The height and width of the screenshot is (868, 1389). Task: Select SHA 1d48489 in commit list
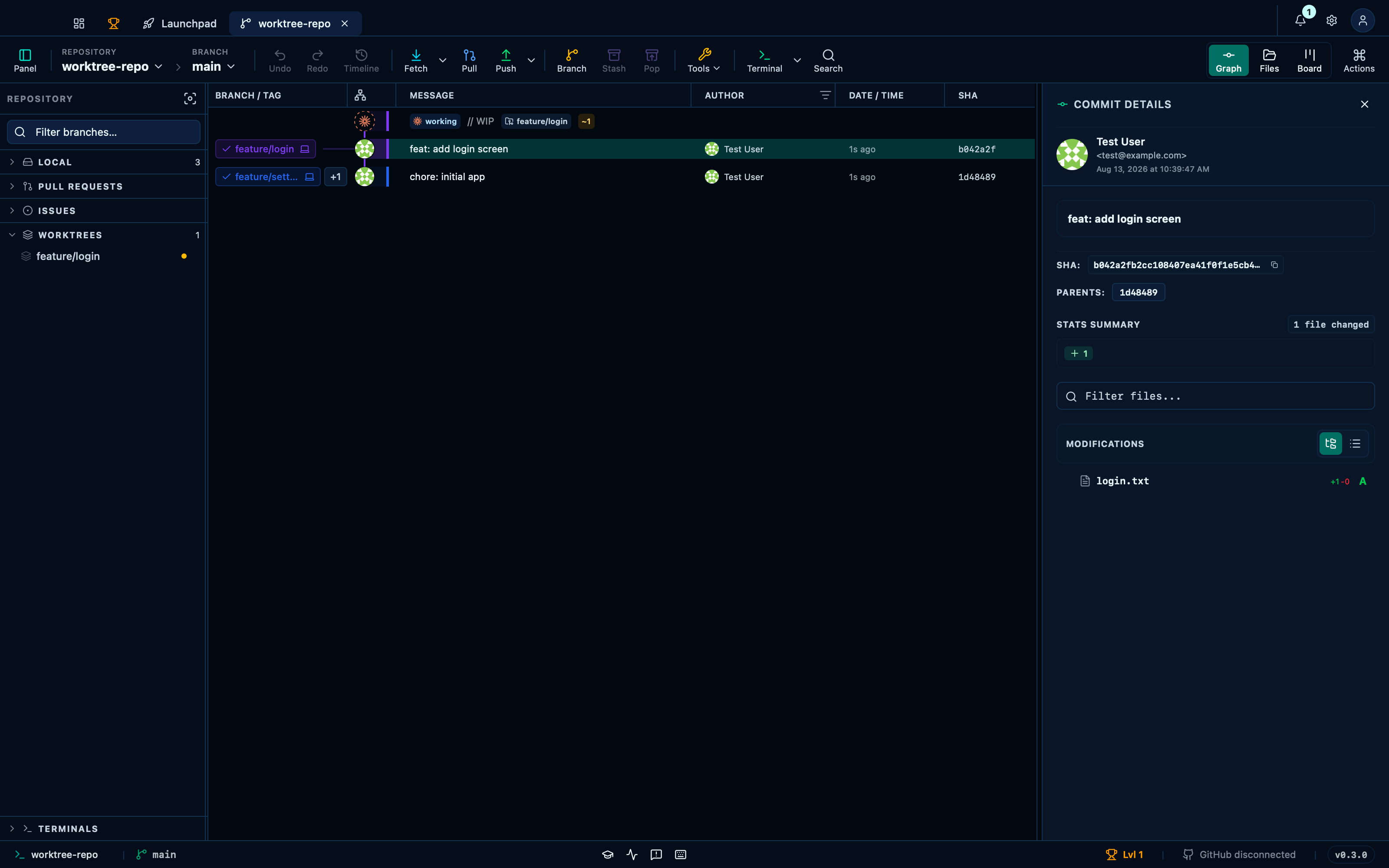[x=977, y=177]
